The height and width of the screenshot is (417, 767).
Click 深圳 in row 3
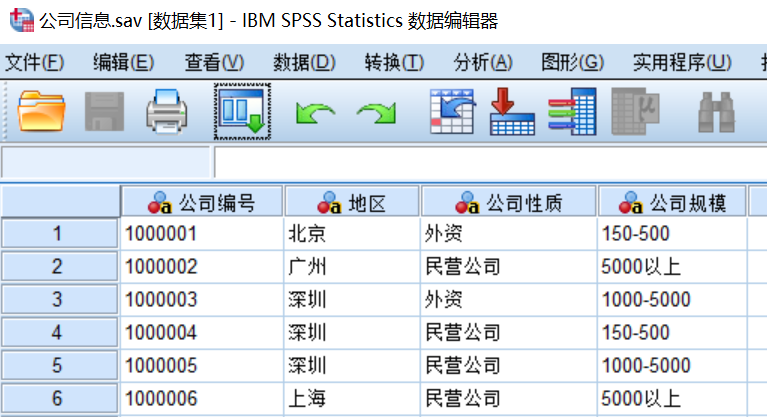coord(352,299)
